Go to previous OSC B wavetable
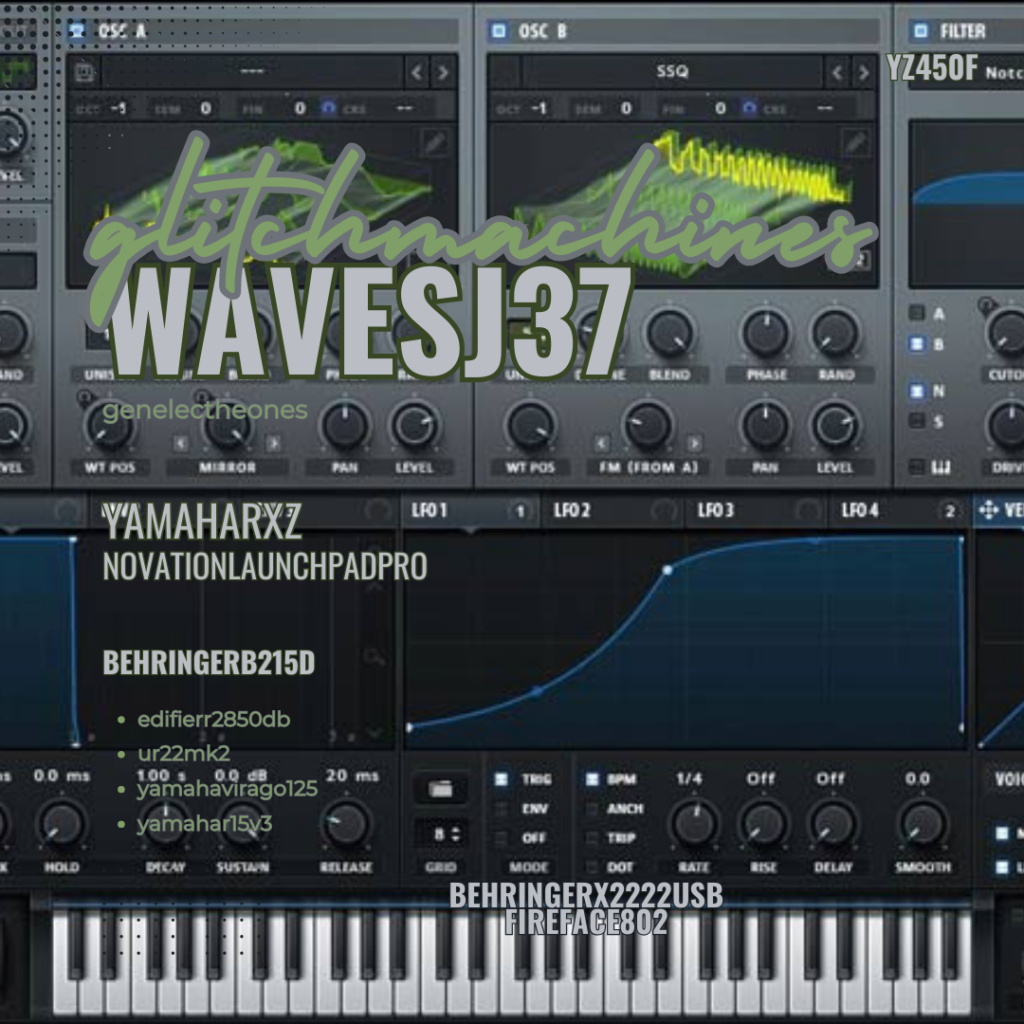 coord(837,72)
